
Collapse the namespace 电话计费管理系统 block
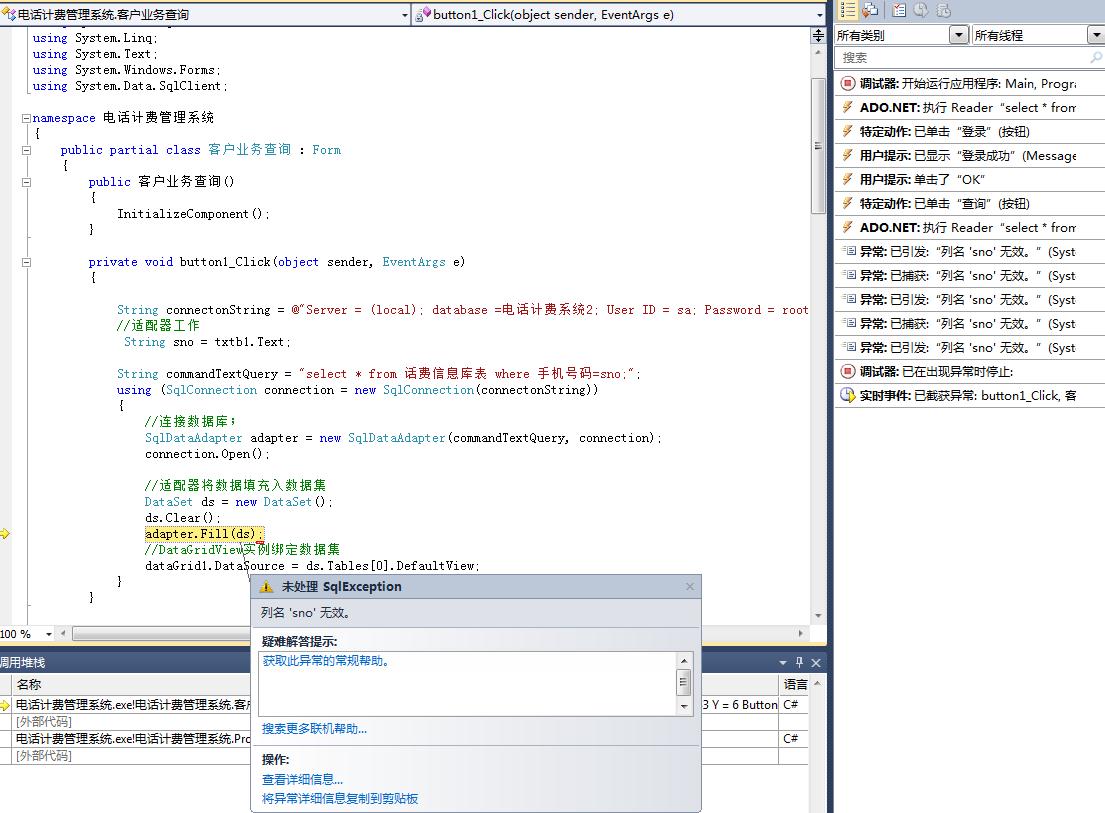pyautogui.click(x=26, y=118)
